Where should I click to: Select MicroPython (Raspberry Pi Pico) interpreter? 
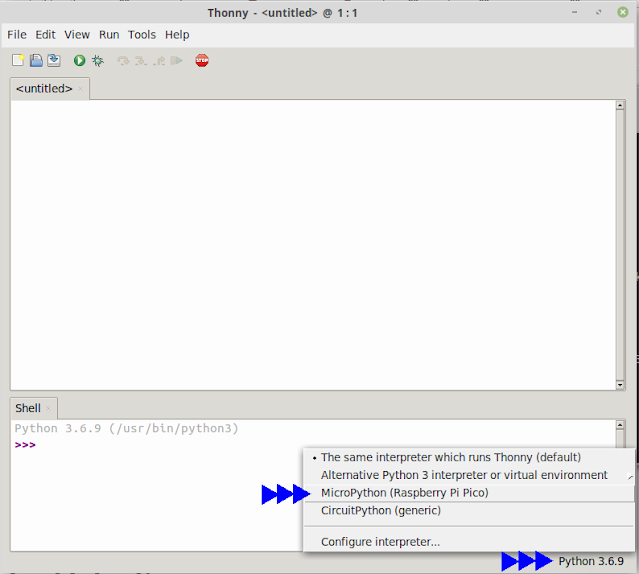pyautogui.click(x=469, y=493)
